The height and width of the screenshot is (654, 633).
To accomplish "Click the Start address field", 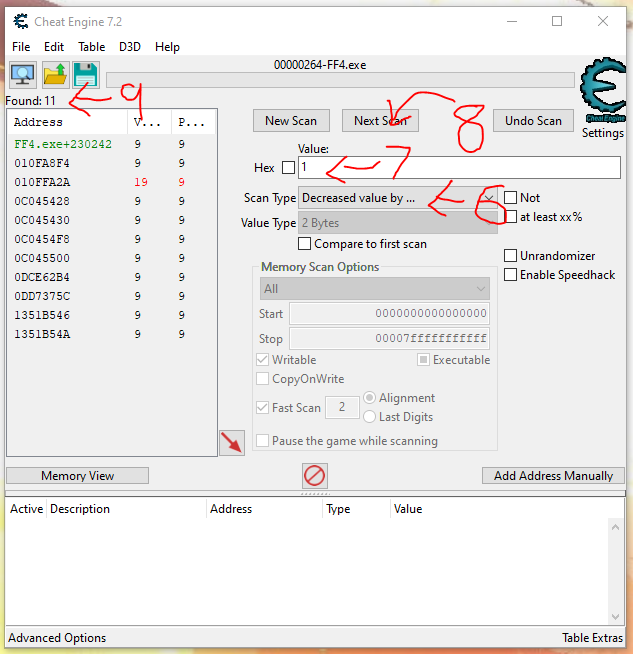I will tap(389, 314).
